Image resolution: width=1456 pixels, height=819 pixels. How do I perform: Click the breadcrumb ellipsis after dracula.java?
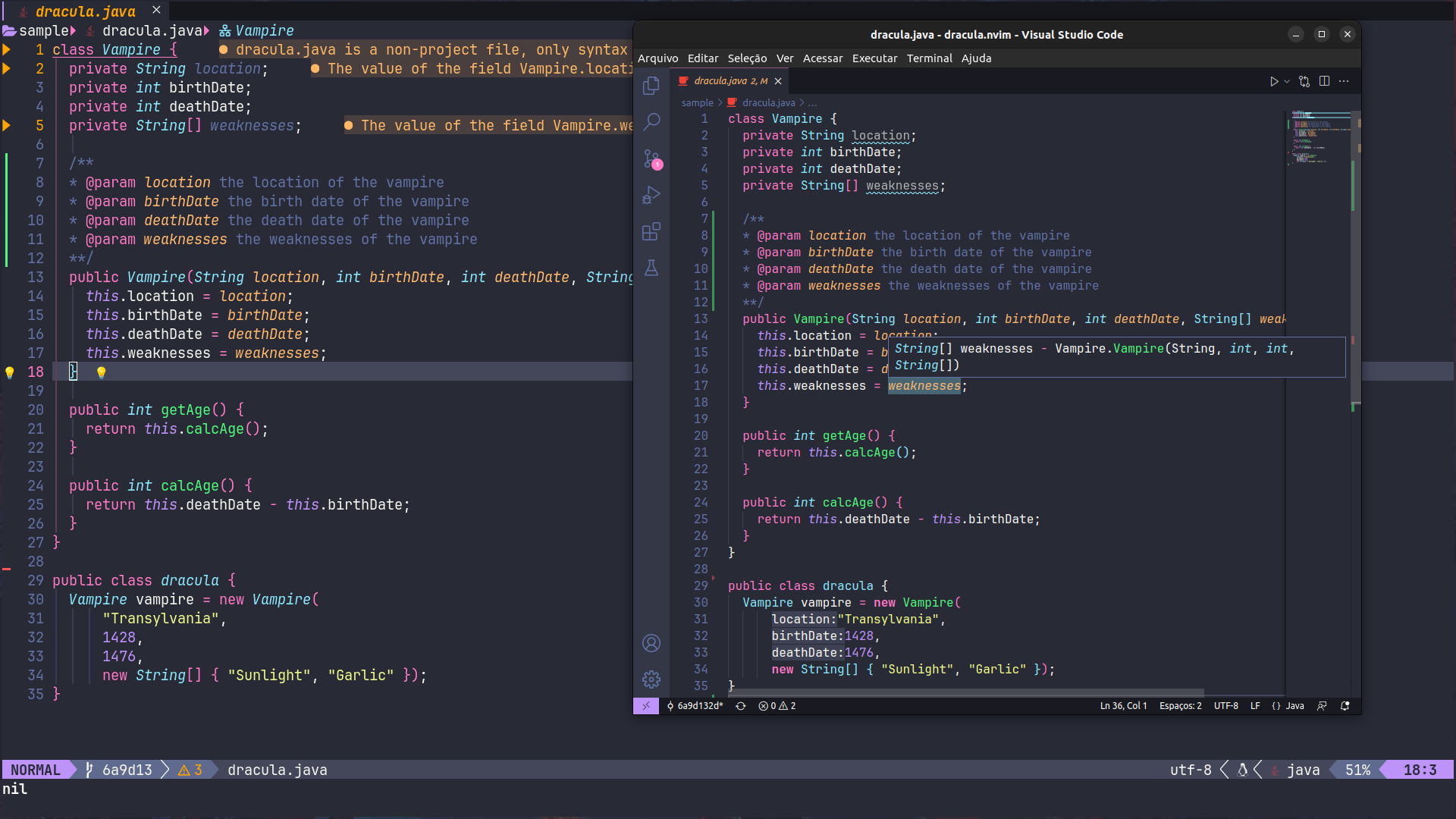tap(812, 103)
